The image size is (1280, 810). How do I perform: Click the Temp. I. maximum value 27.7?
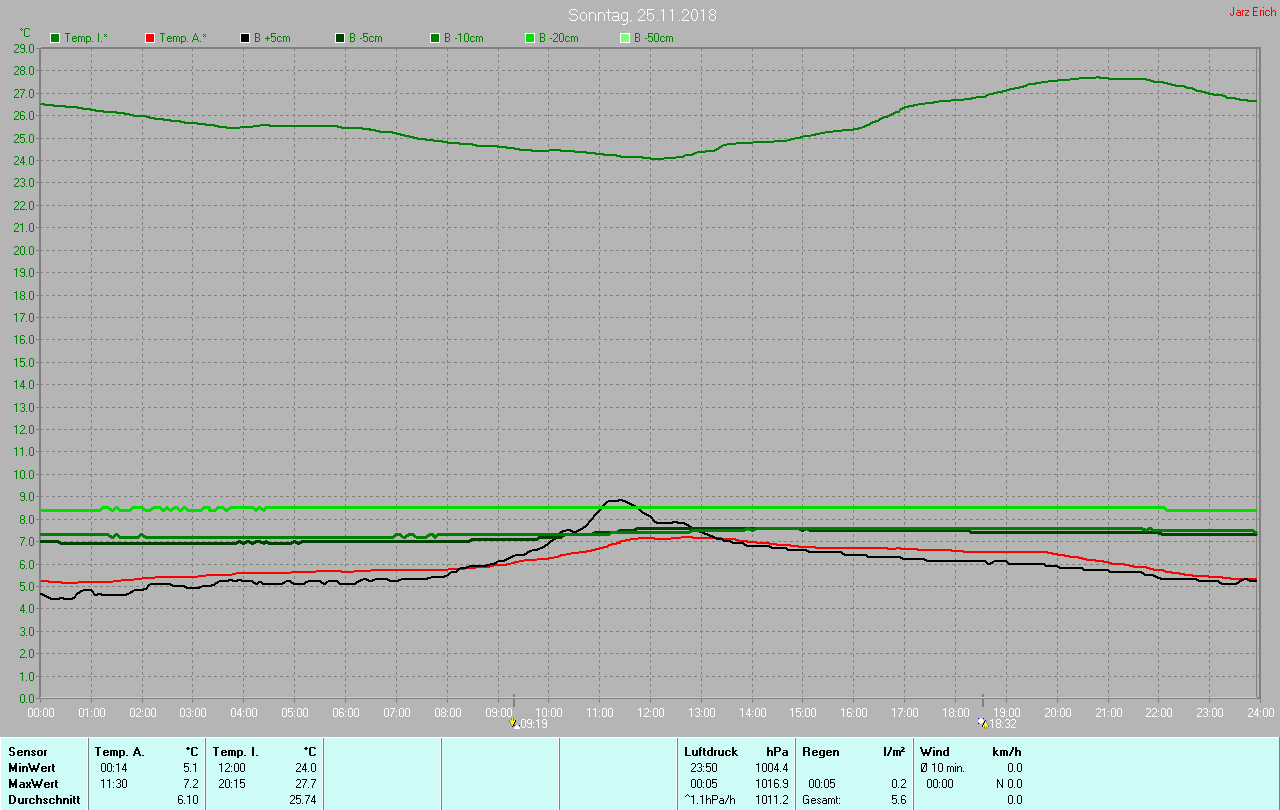[x=305, y=784]
